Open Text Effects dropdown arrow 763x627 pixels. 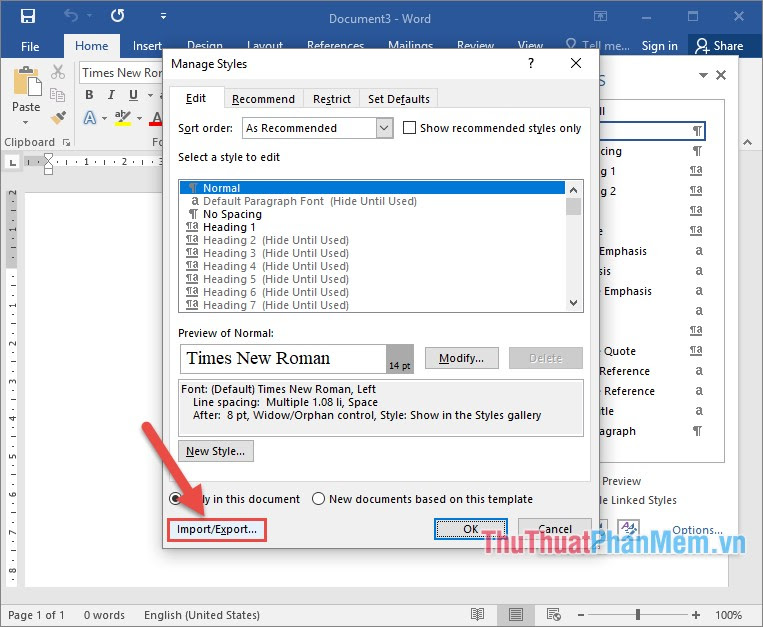[x=104, y=118]
